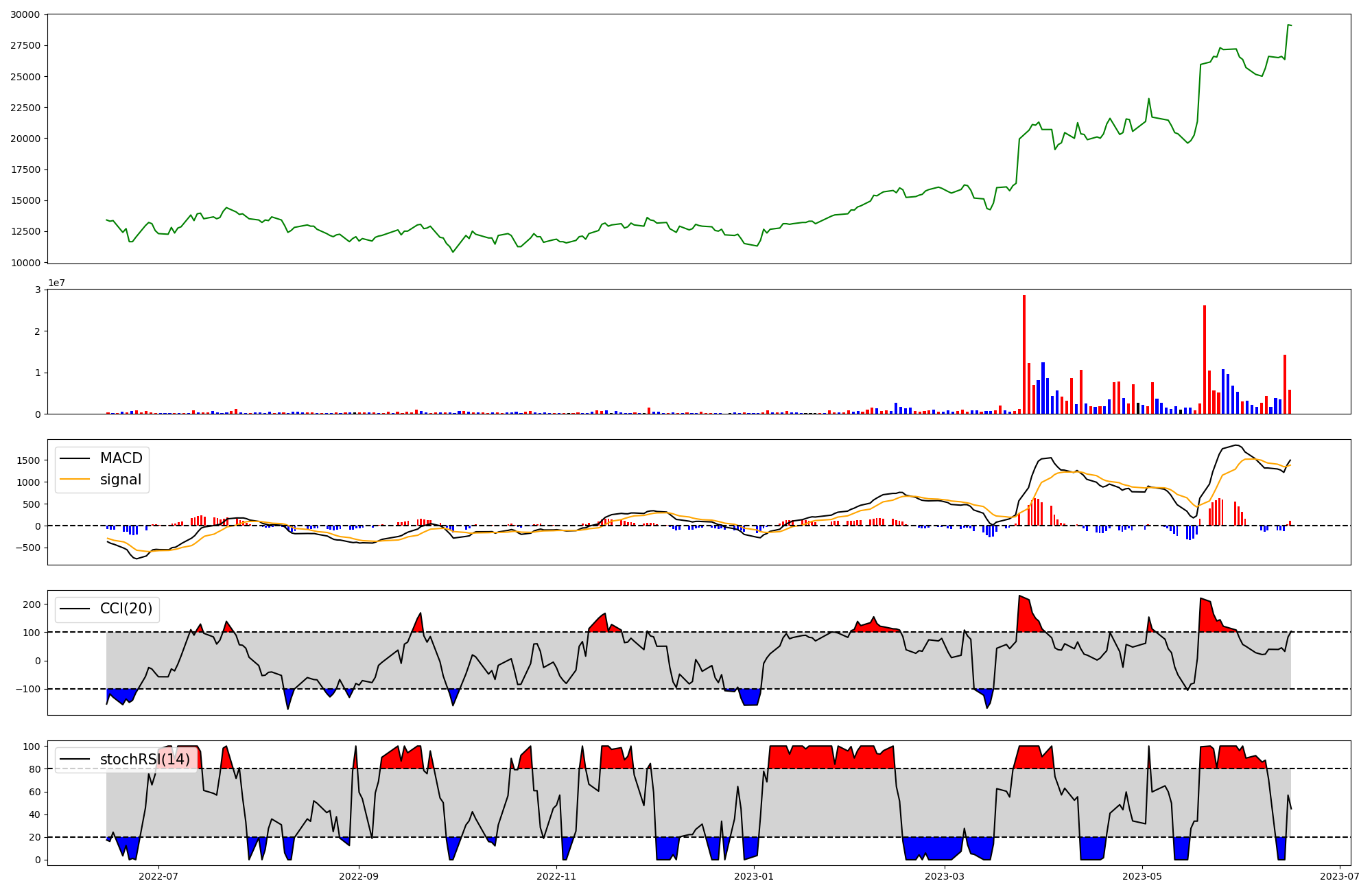The width and height of the screenshot is (1372, 892).
Task: Click the 200 tick on CCI axis
Action: coord(33,605)
